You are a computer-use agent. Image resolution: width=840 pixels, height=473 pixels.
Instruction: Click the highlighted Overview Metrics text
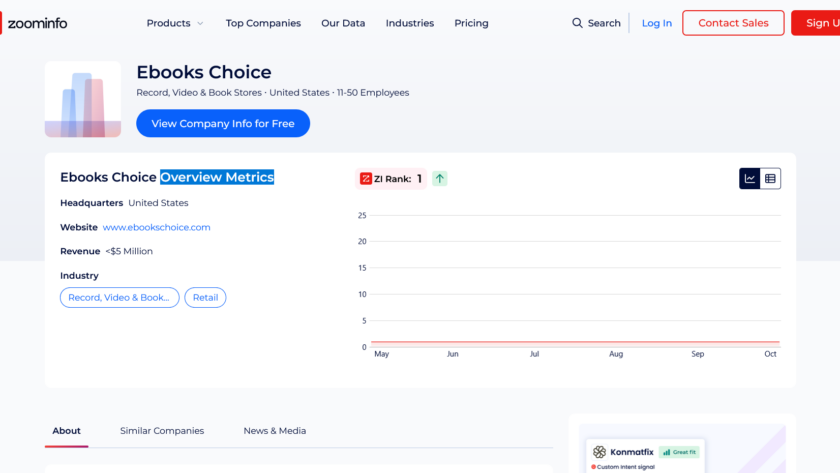(x=217, y=177)
